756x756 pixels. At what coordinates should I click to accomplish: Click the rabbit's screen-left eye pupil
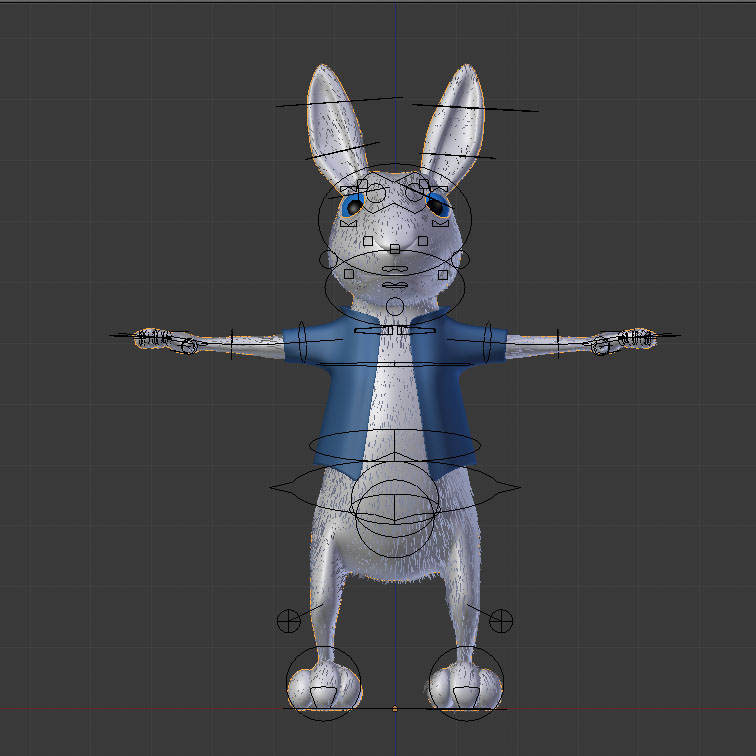tap(354, 207)
